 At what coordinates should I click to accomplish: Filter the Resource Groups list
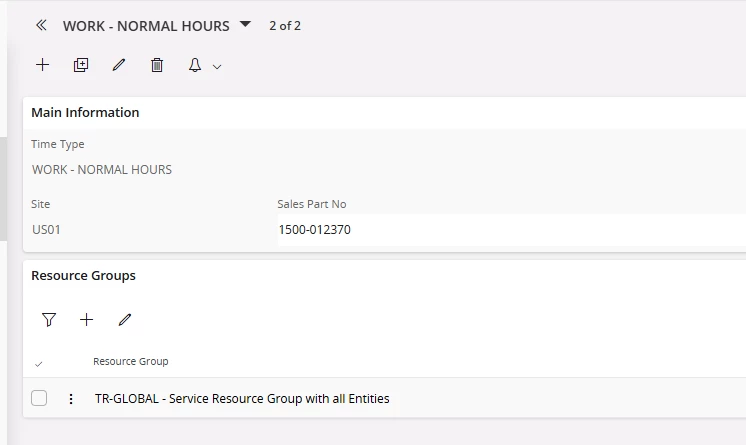[49, 319]
